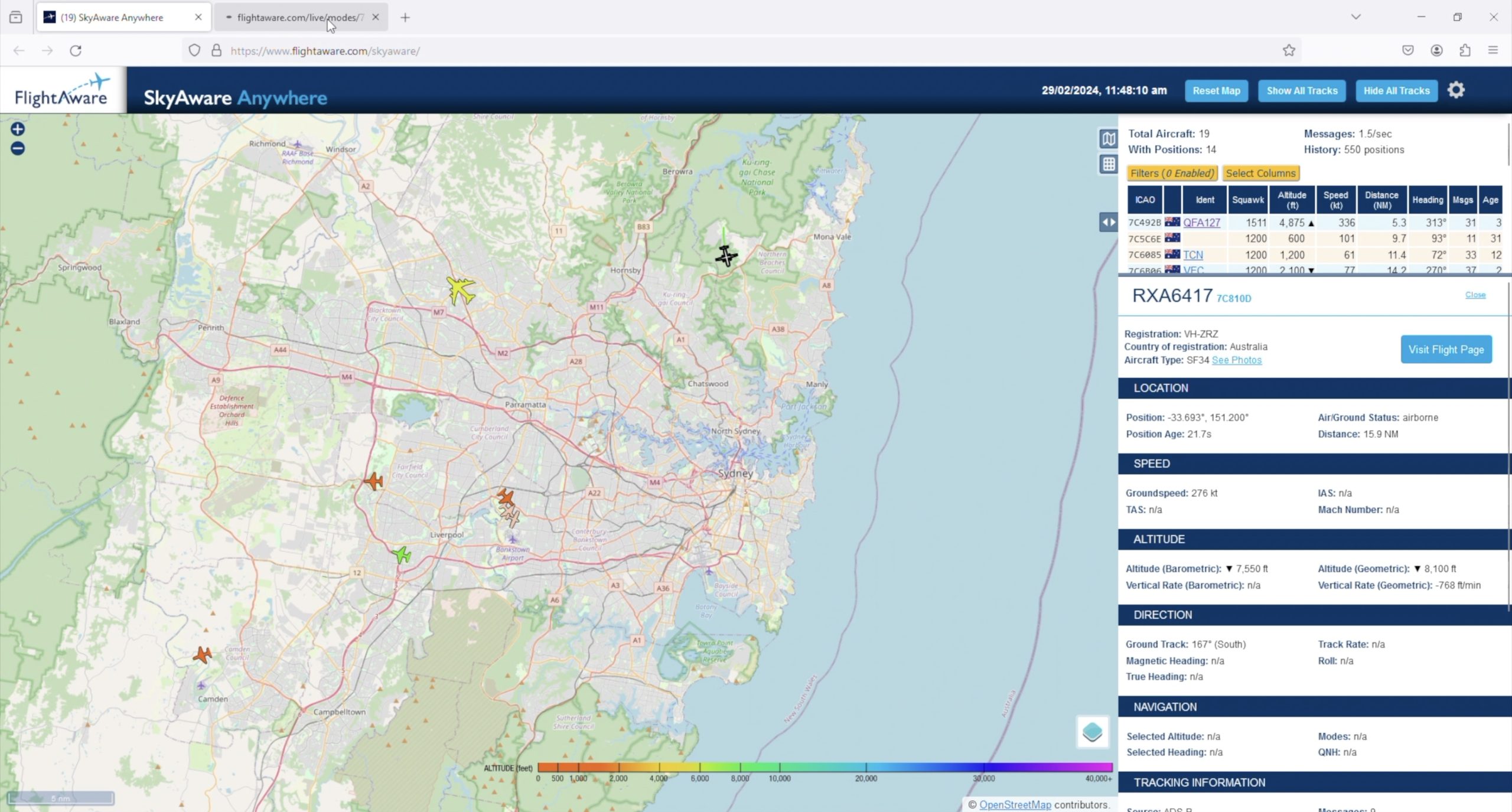Click the map view icon beside the sidebar

pos(1109,139)
